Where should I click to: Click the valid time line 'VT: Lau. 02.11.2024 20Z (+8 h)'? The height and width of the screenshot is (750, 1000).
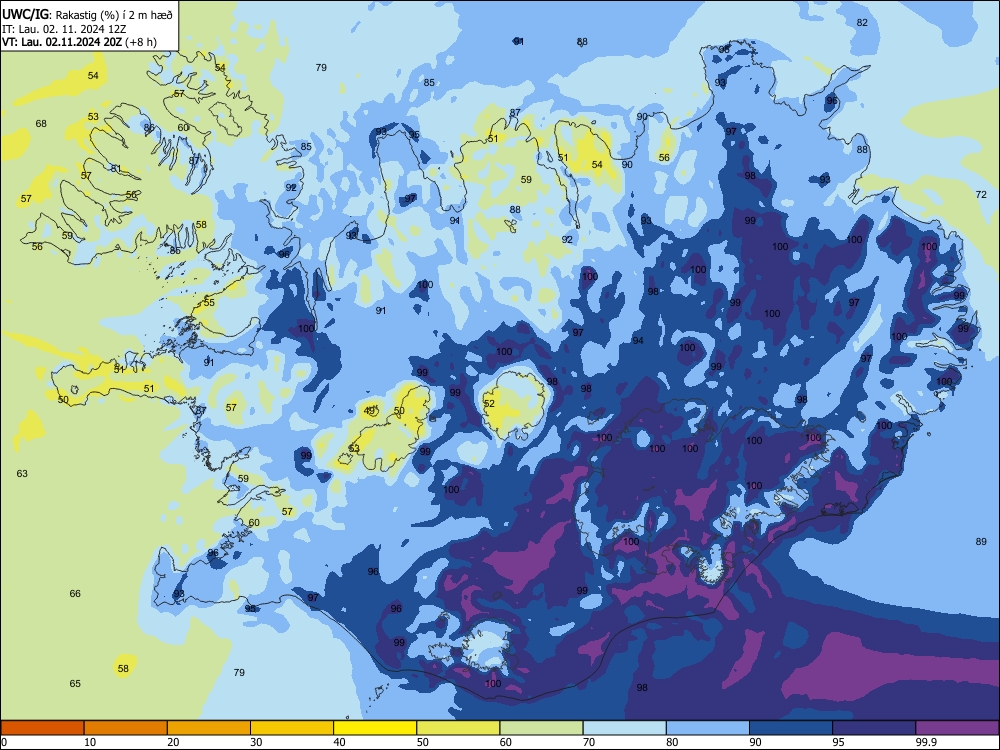pos(79,42)
